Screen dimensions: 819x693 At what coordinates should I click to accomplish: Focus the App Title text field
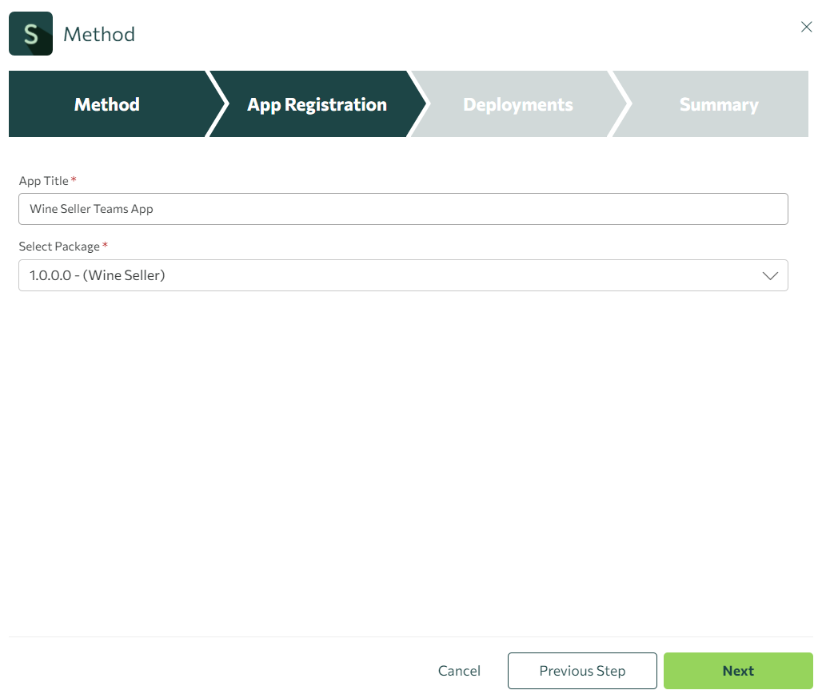403,209
